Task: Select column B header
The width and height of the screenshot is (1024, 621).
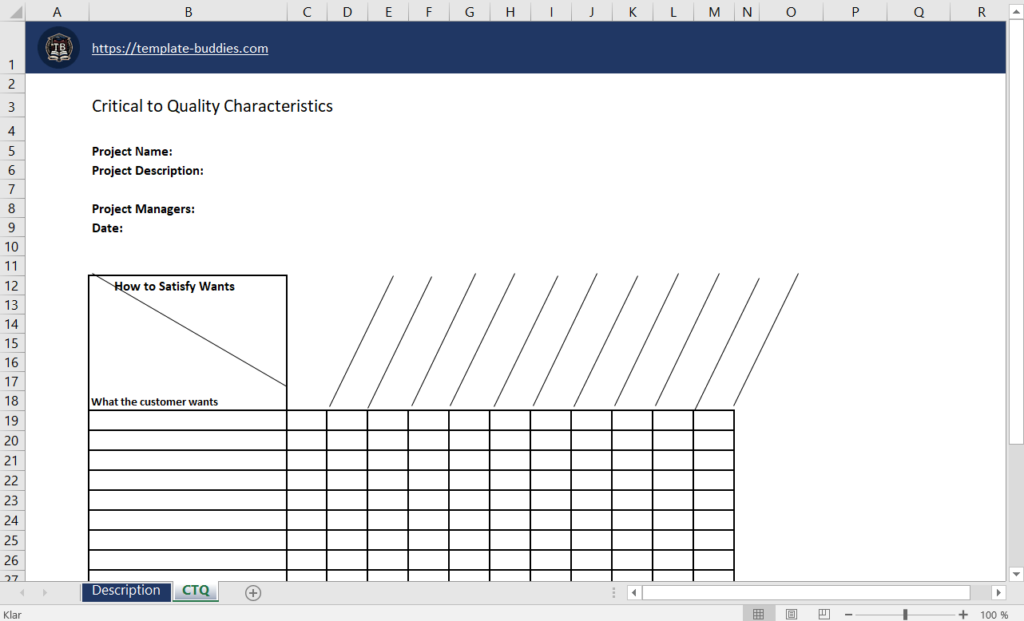Action: [x=188, y=12]
